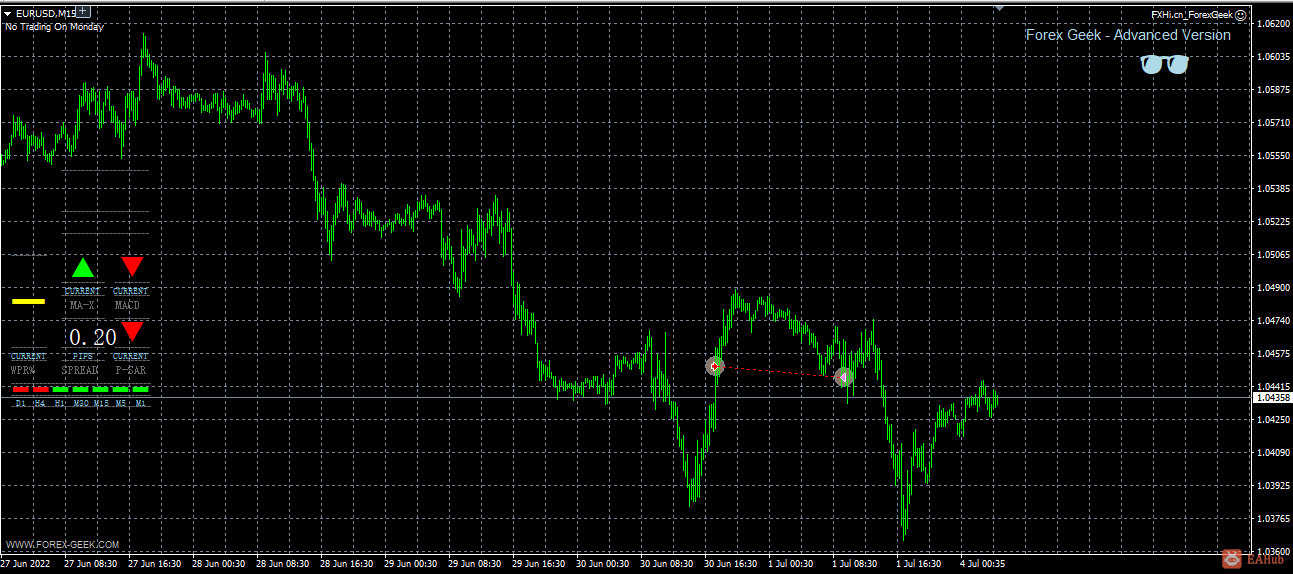1293x574 pixels.
Task: Click the P-SAR indicator label
Action: pyautogui.click(x=130, y=369)
